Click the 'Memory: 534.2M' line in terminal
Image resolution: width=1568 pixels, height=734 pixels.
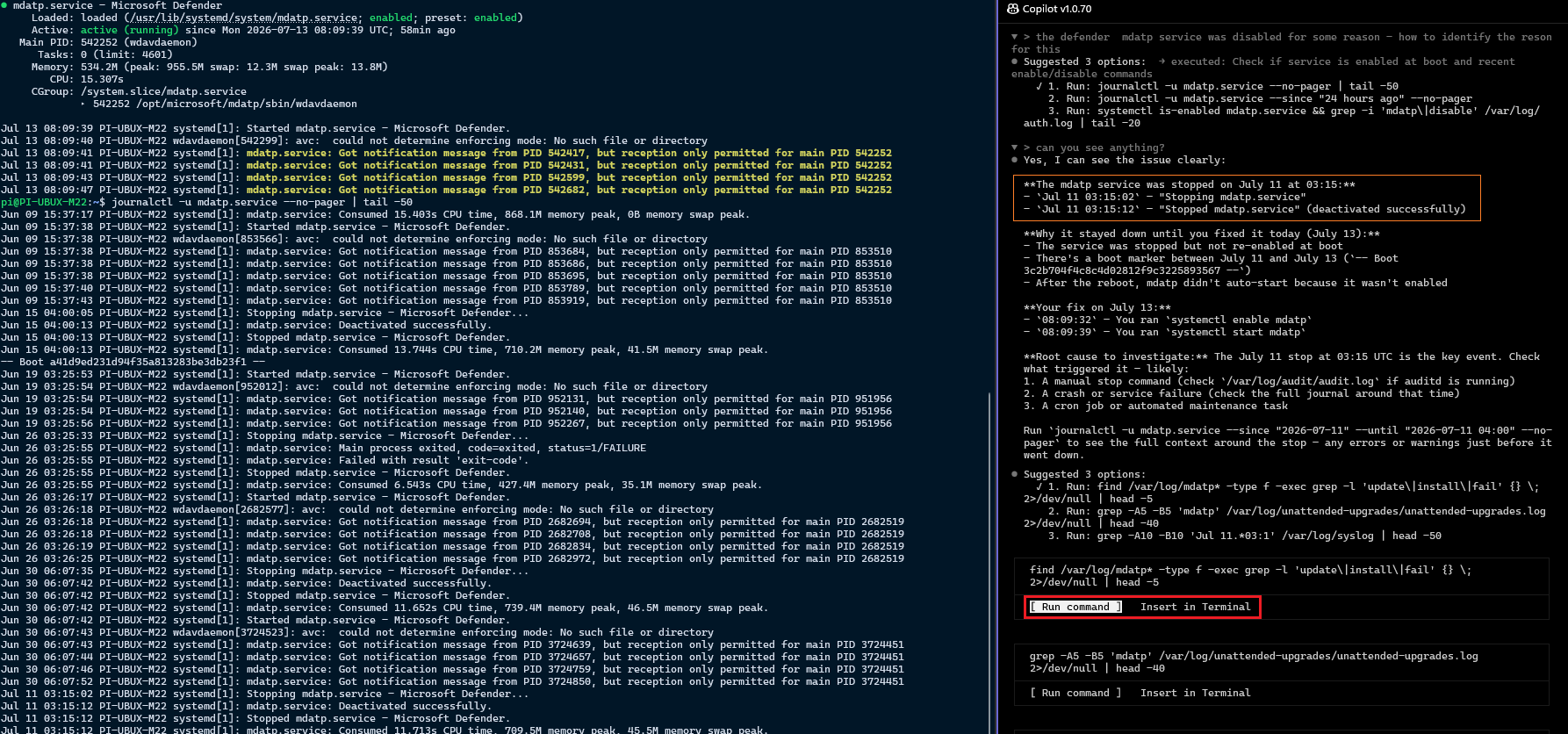[210, 67]
